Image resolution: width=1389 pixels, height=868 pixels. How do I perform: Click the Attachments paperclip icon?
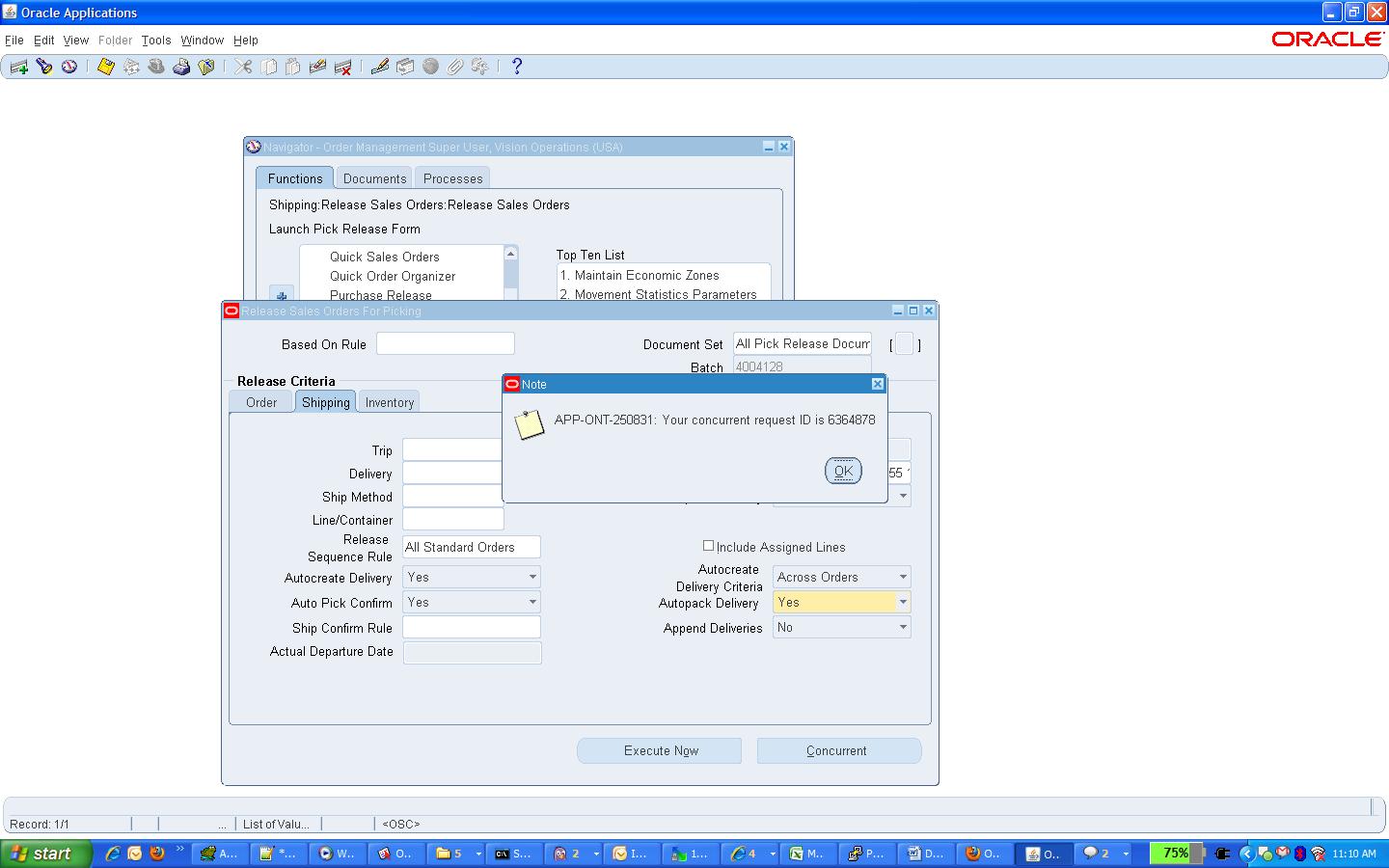[x=455, y=67]
